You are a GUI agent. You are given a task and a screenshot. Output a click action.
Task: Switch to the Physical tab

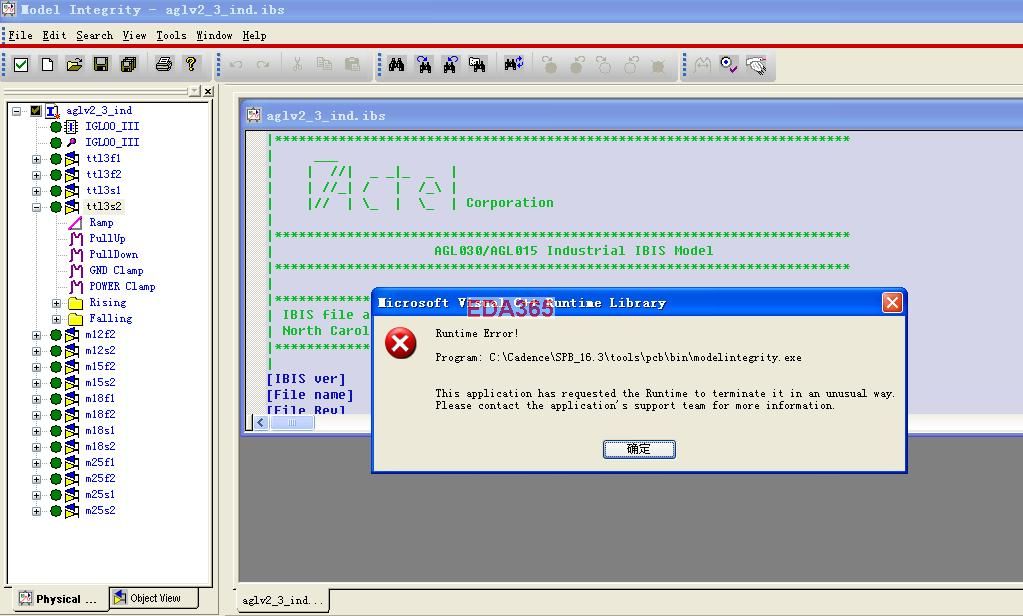60,598
